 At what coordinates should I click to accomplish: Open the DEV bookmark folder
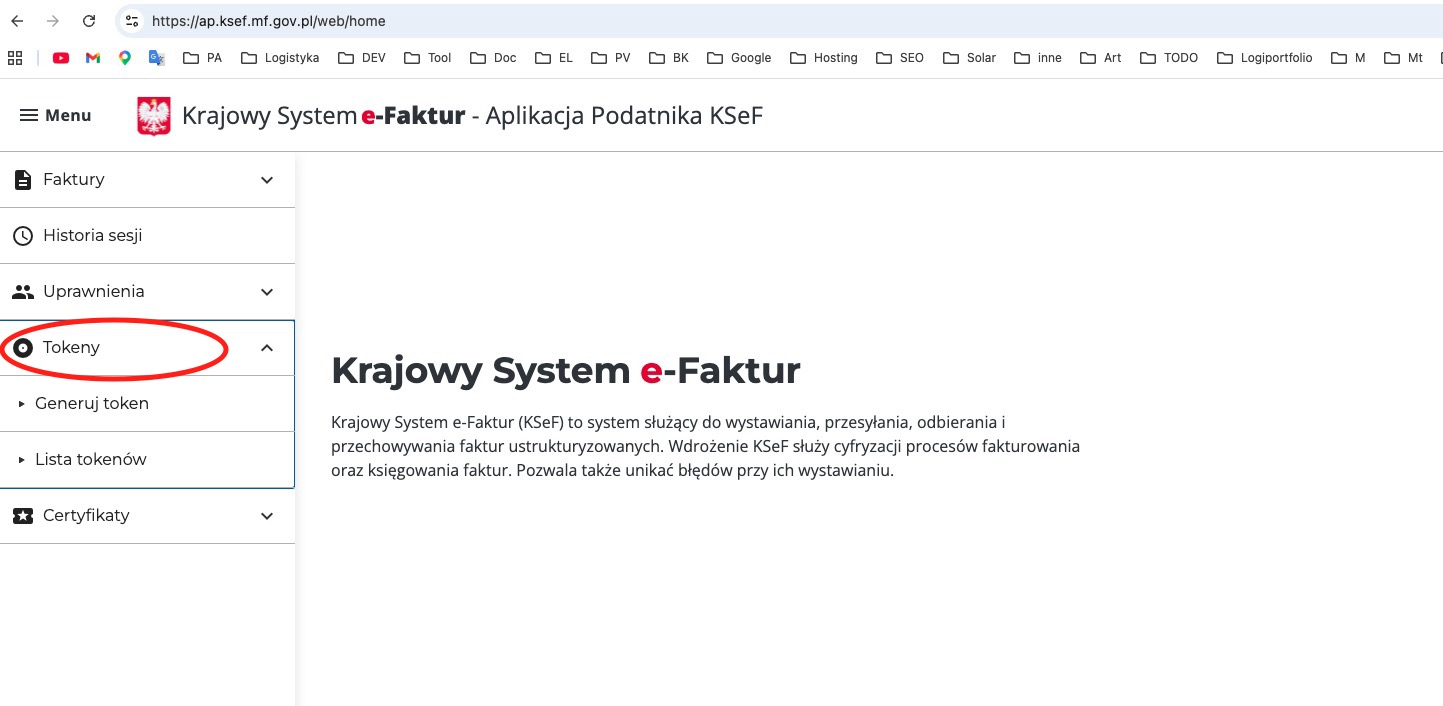coord(362,58)
